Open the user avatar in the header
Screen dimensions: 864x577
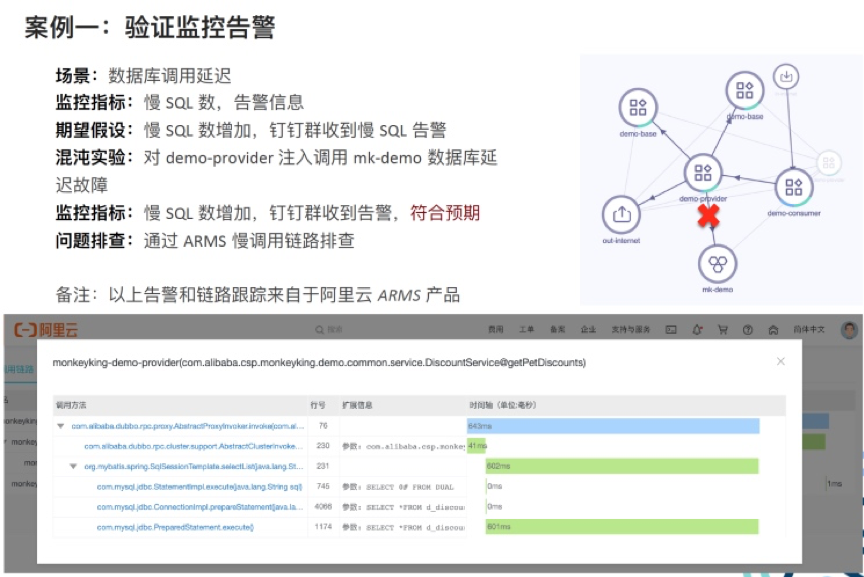850,330
